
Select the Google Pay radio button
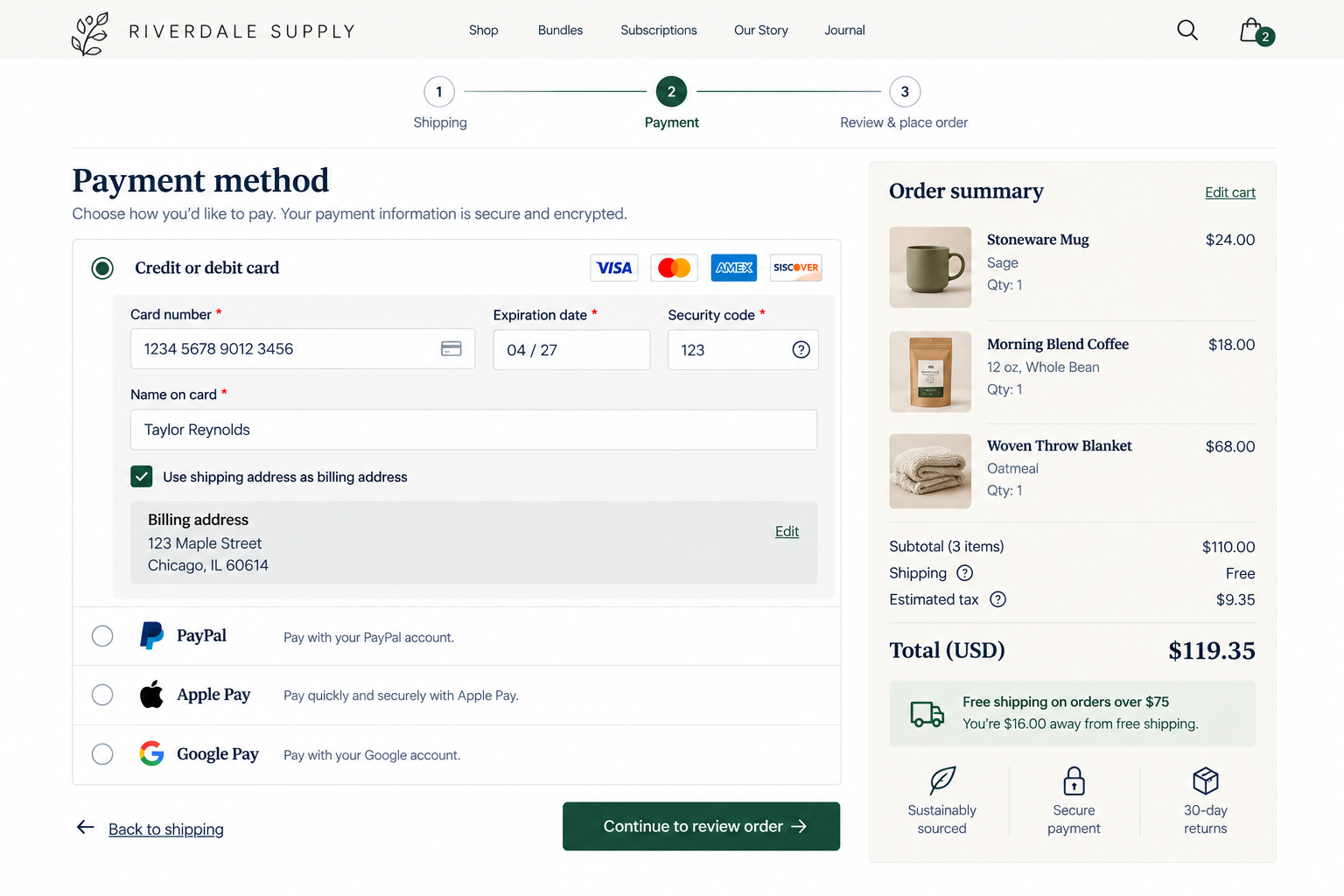coord(102,754)
